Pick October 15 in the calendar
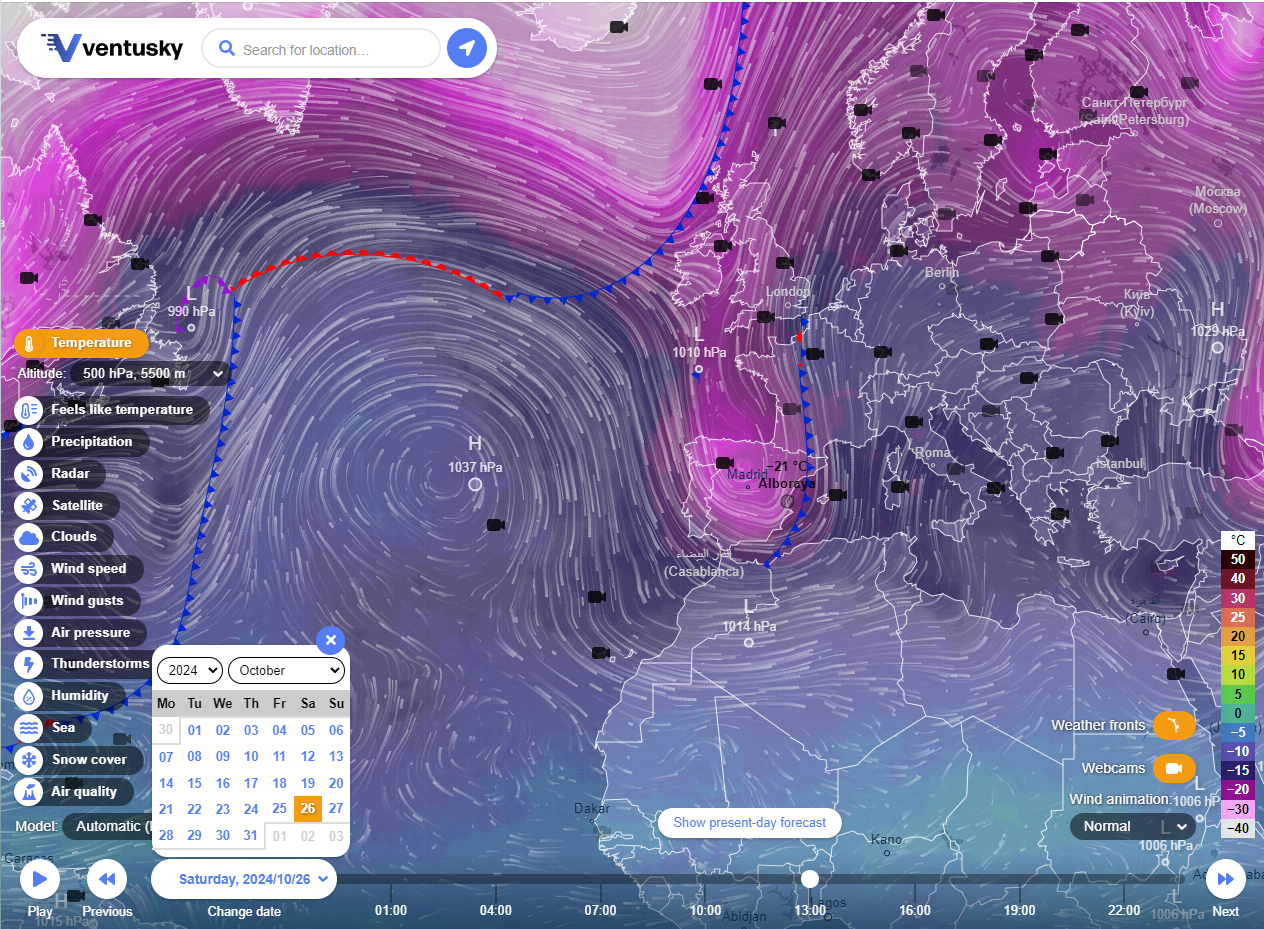Image resolution: width=1264 pixels, height=929 pixels. point(195,783)
